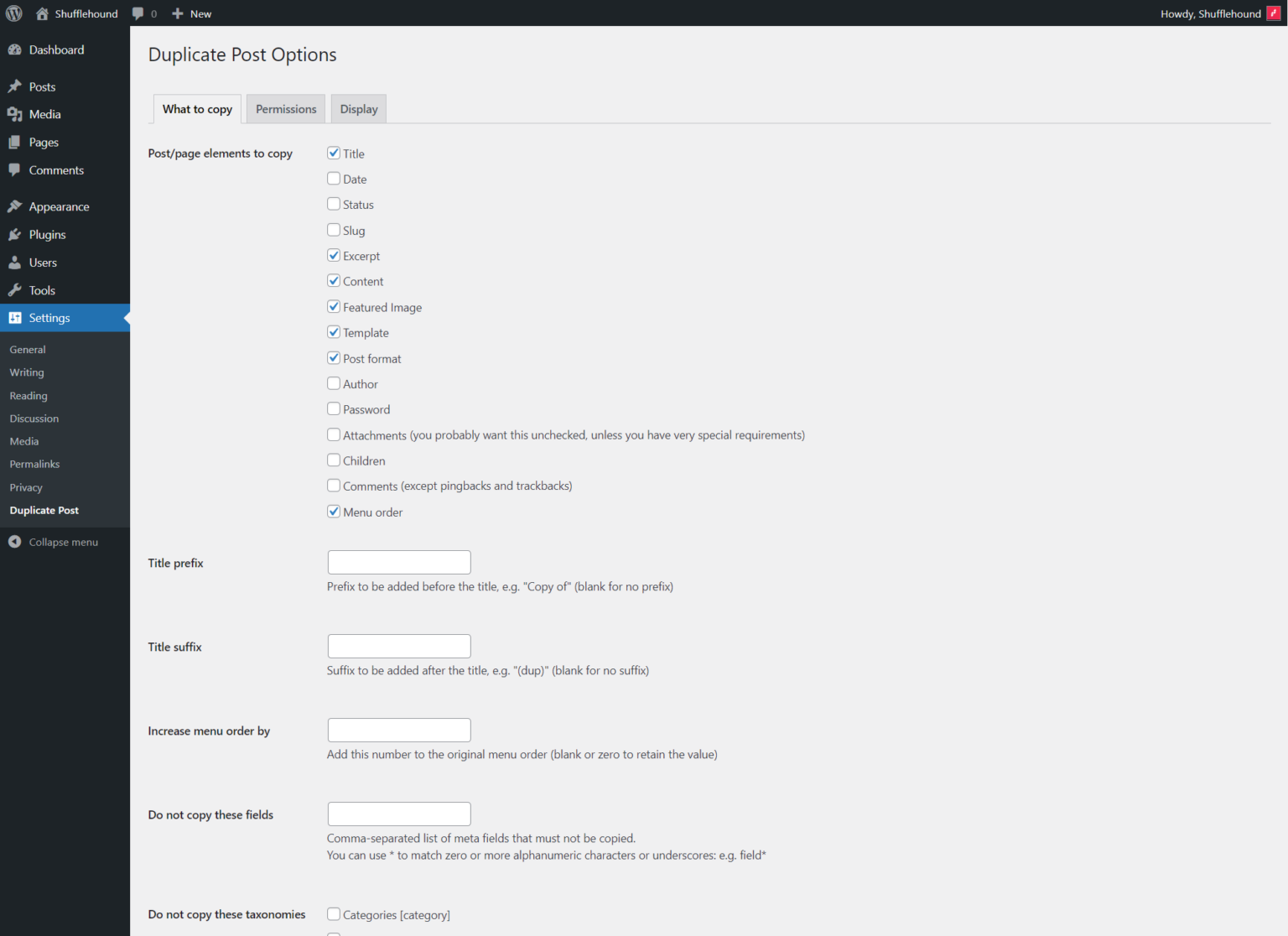Uncheck the Title checkbox

click(x=334, y=153)
